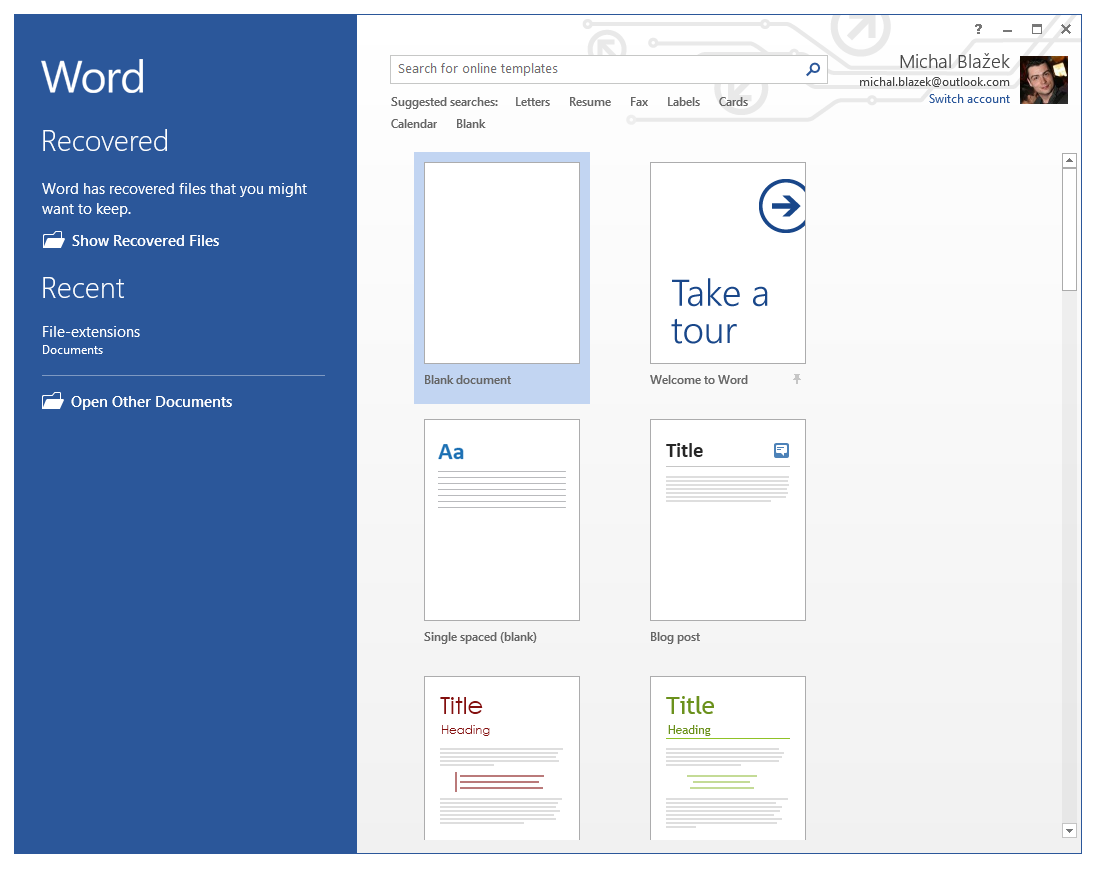This screenshot has height=872, width=1100.
Task: Search suggested Fax templates
Action: (639, 102)
